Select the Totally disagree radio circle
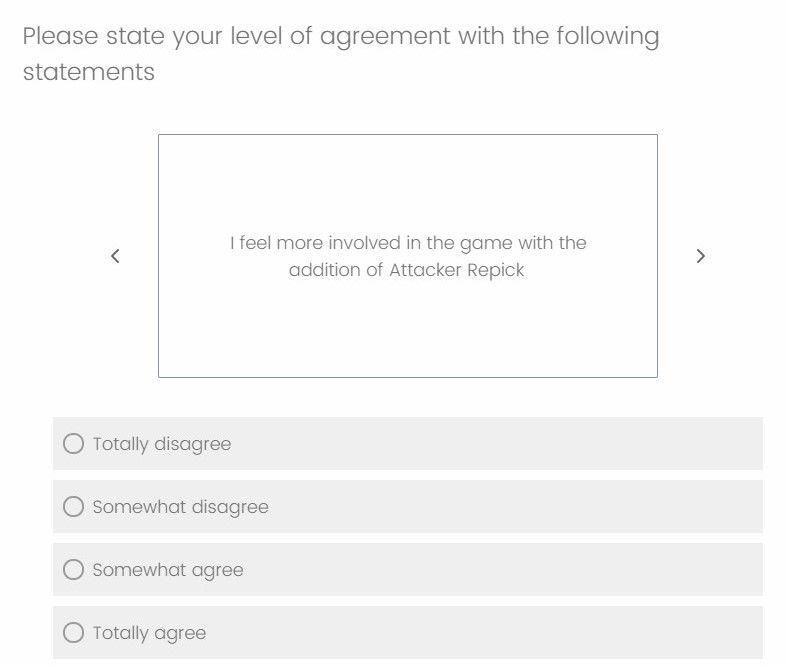The image size is (787, 666). pyautogui.click(x=73, y=444)
